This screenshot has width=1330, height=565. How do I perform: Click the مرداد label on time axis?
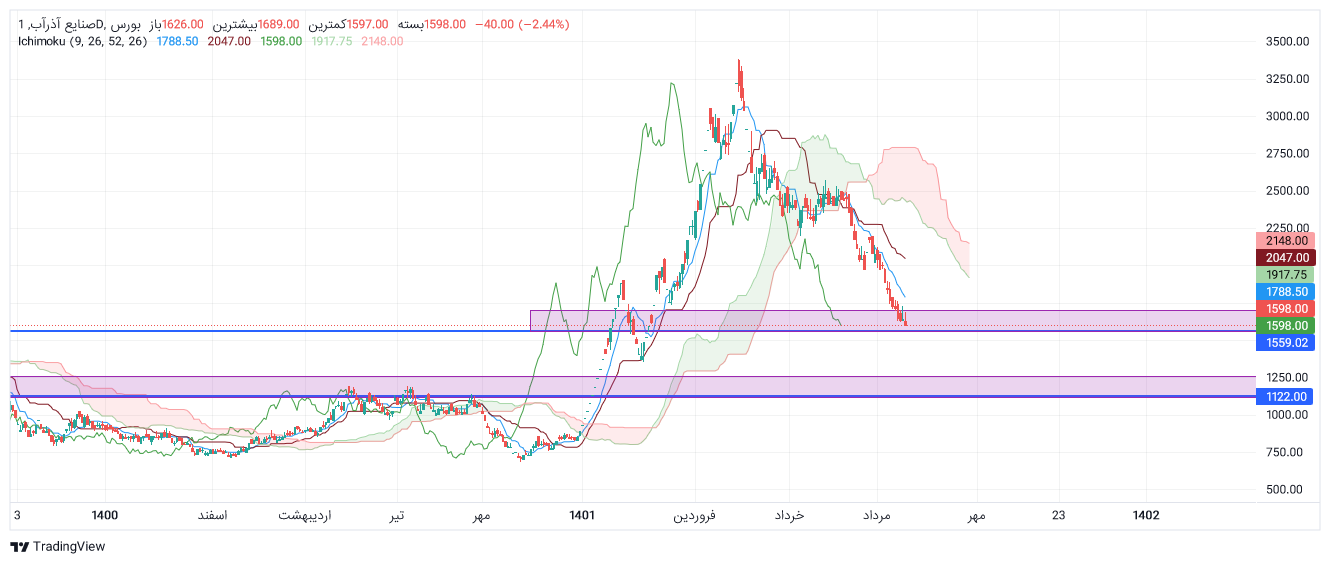tap(876, 515)
